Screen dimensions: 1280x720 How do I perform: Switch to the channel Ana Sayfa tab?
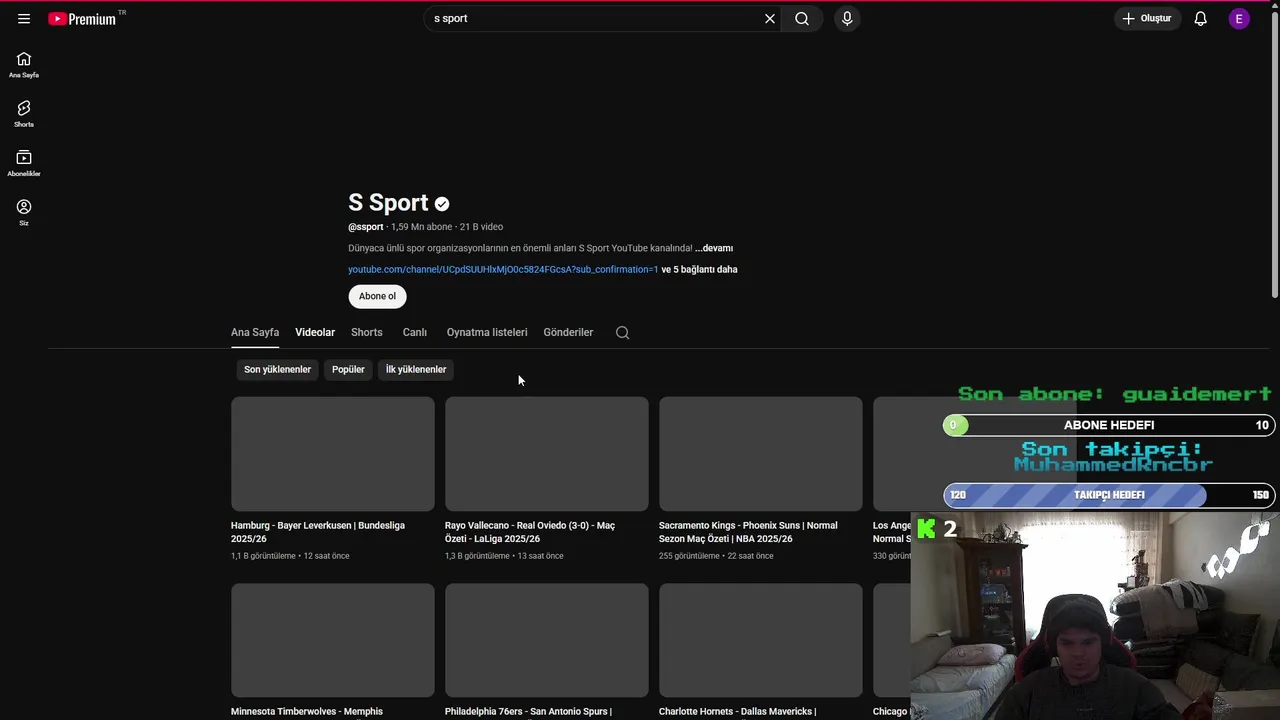255,332
